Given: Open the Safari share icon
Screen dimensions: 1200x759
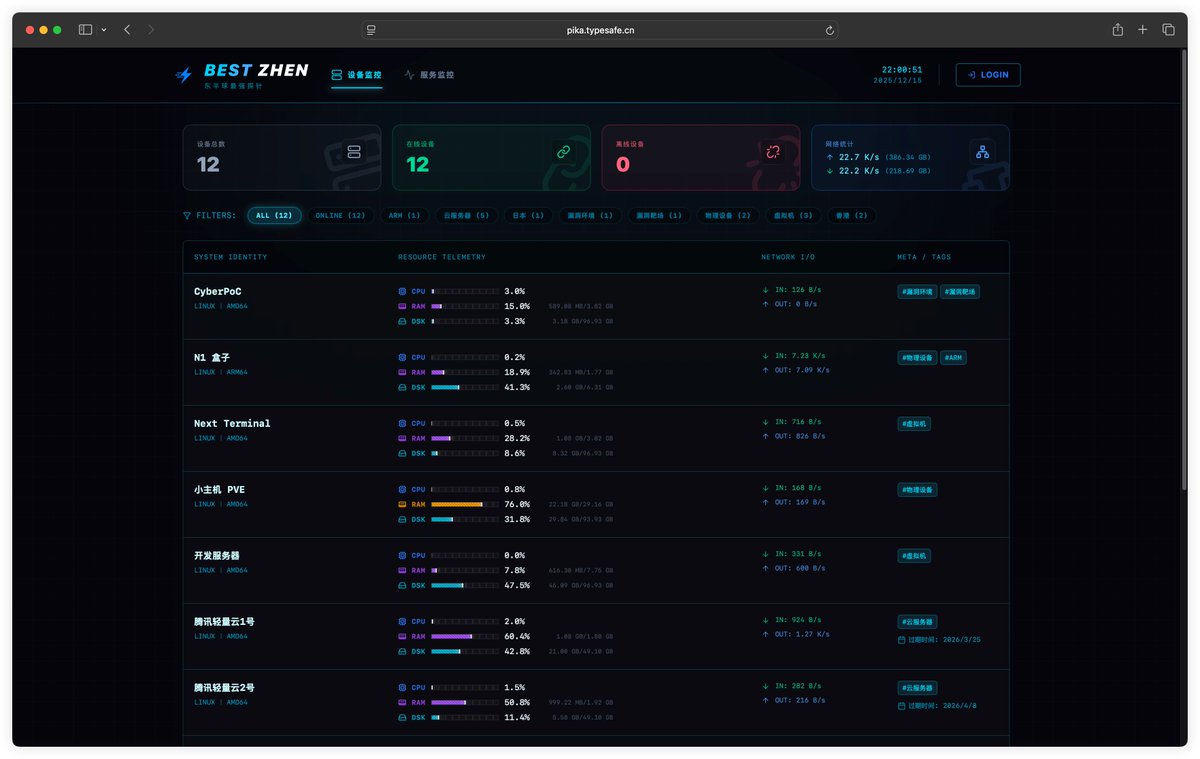Looking at the screenshot, I should pos(1118,30).
